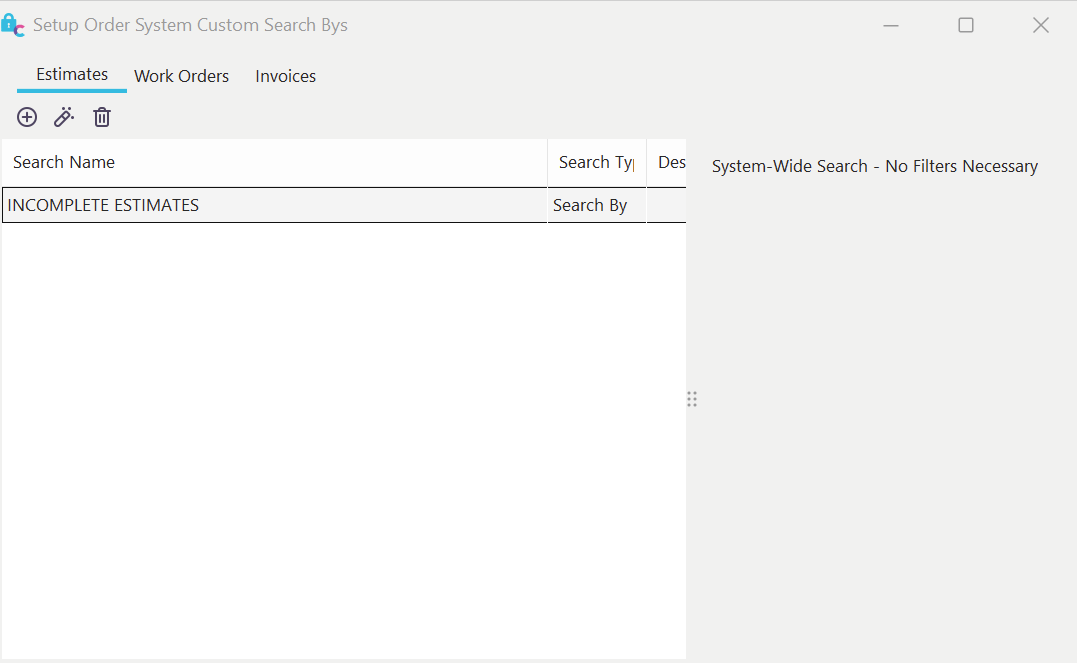Minimize the Setup Order System window

[891, 26]
